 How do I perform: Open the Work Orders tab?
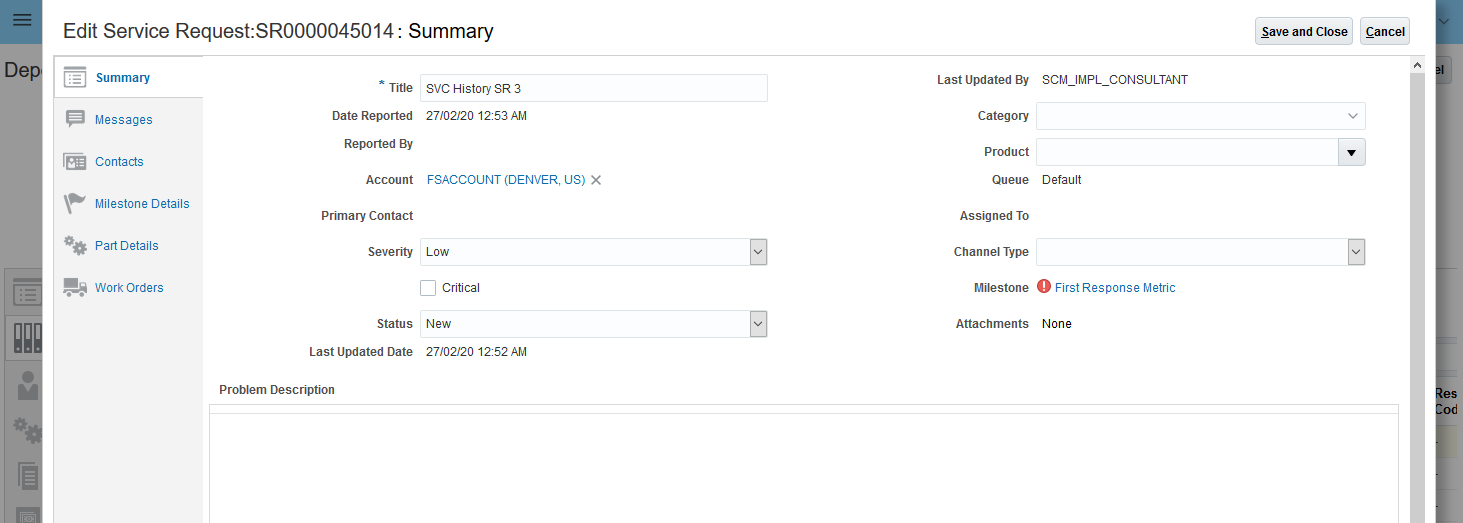click(x=129, y=288)
